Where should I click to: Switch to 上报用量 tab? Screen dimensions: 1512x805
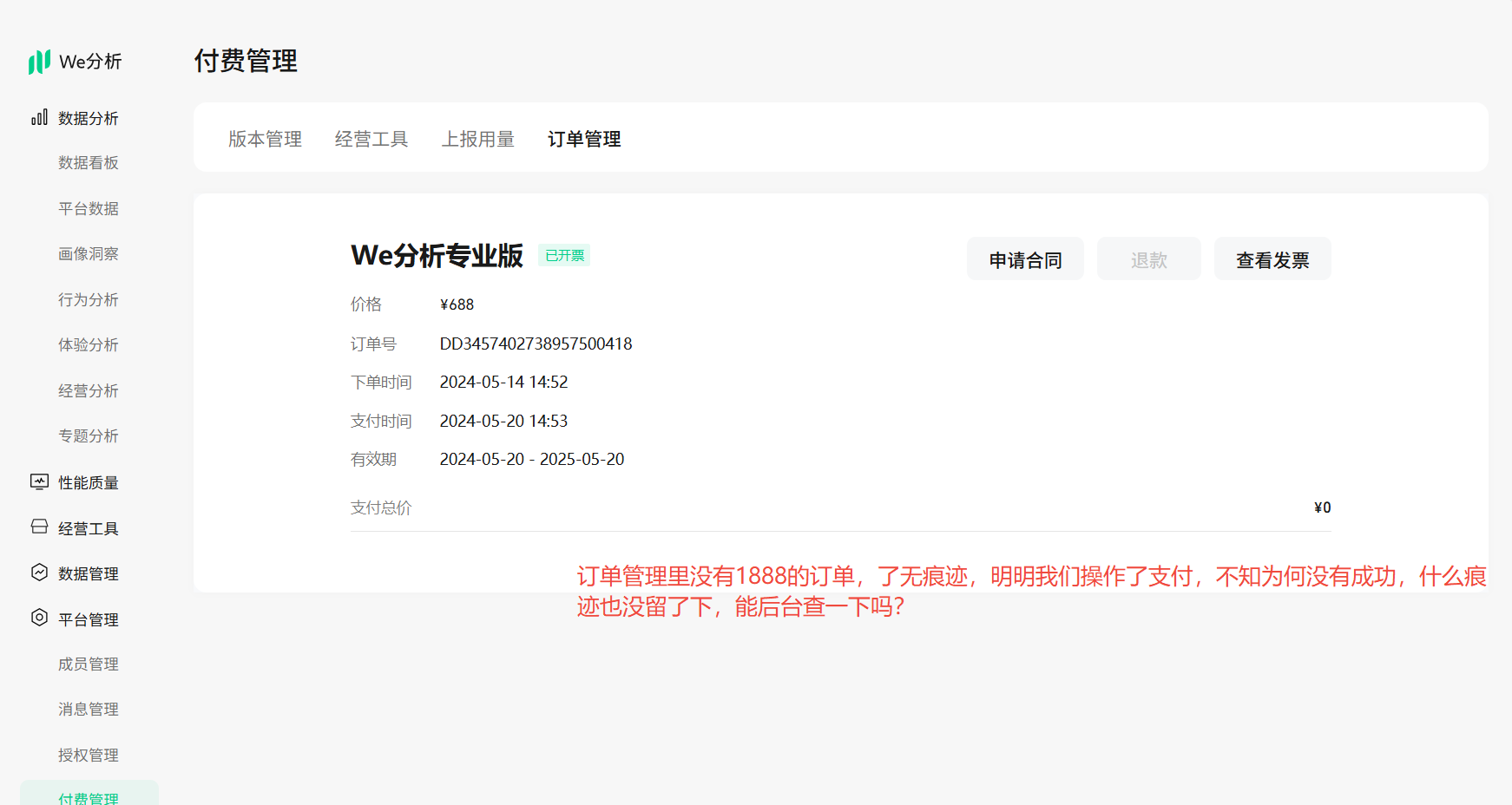coord(478,139)
